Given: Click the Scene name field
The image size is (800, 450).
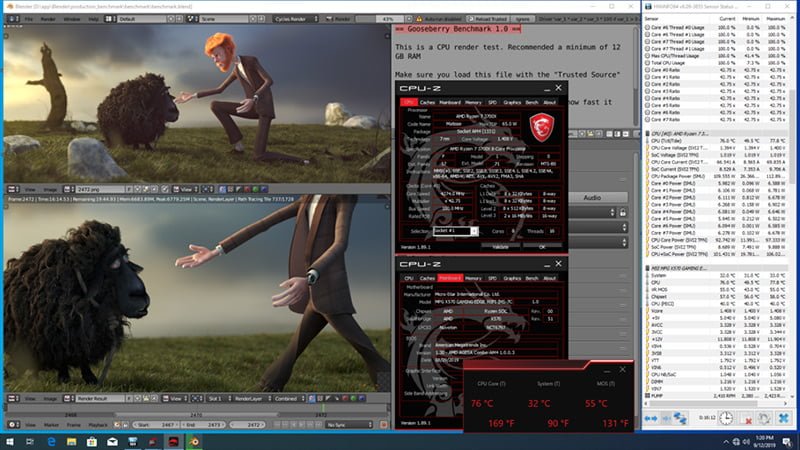Looking at the screenshot, I should click(223, 19).
